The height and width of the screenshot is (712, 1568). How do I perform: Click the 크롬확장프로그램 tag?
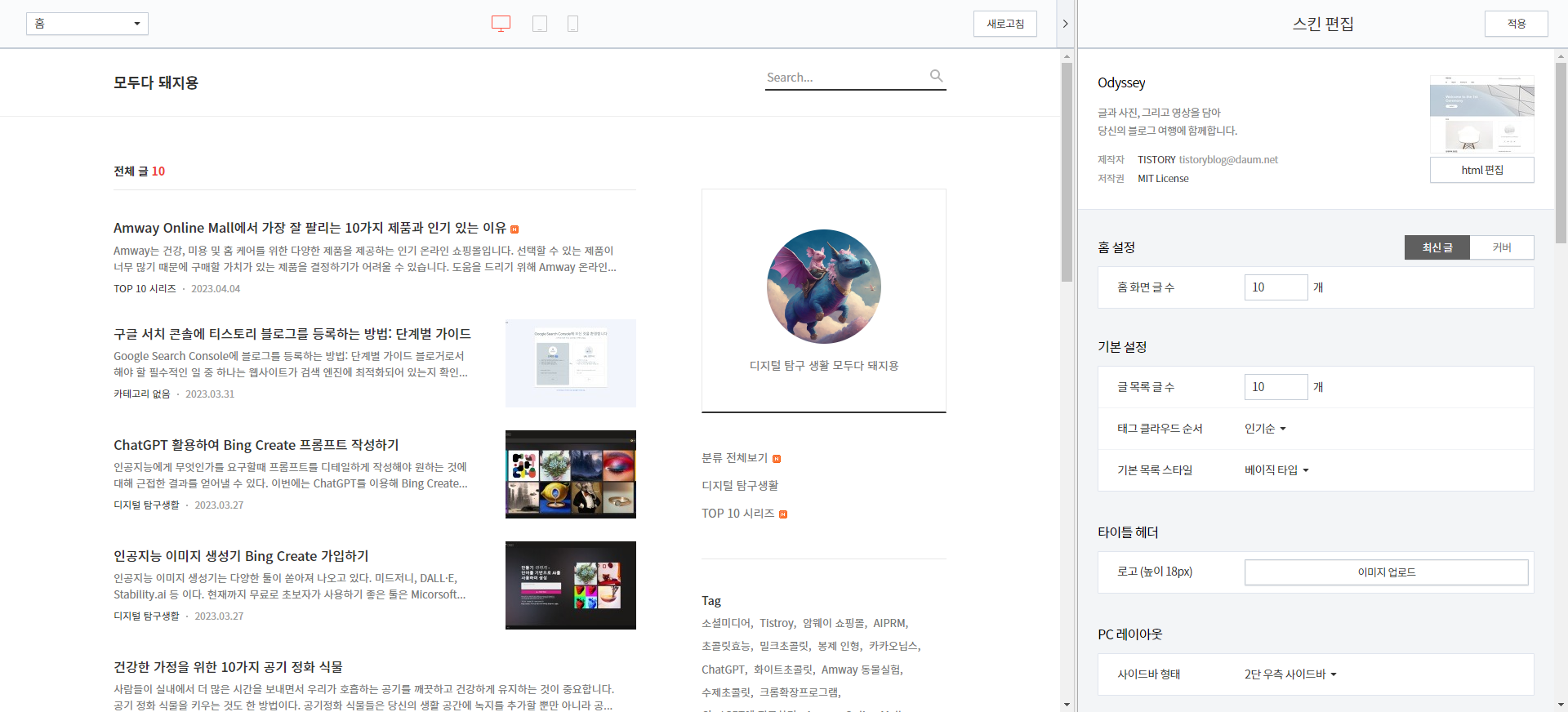[x=799, y=692]
